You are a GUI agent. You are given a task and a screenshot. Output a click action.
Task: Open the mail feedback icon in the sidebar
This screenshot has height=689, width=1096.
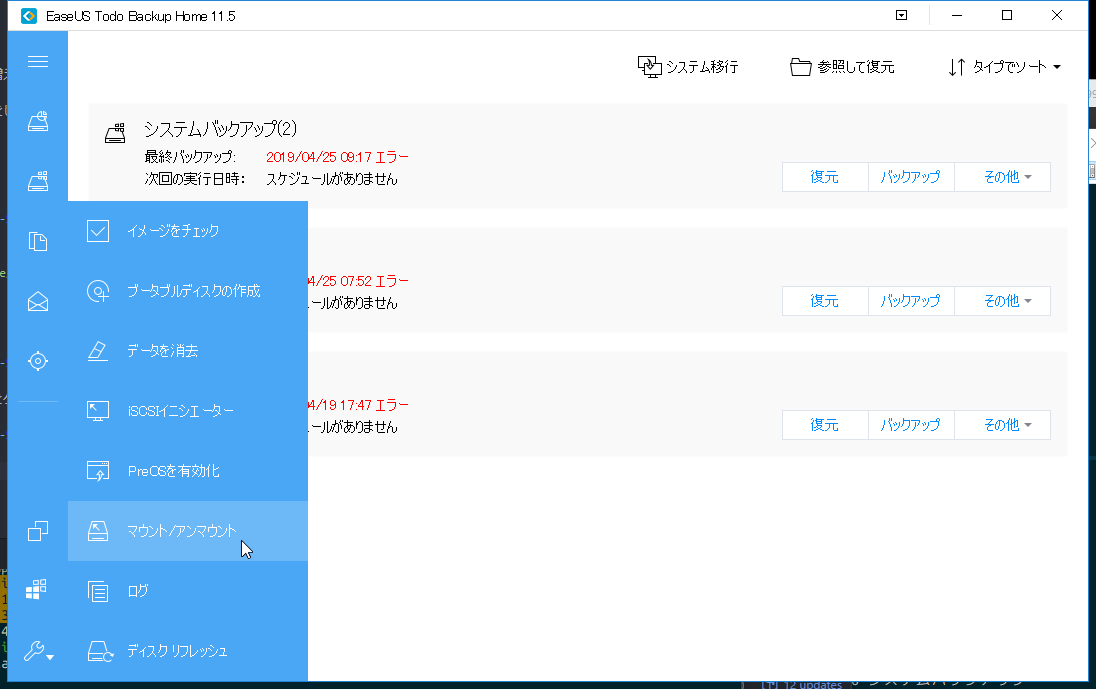[38, 301]
